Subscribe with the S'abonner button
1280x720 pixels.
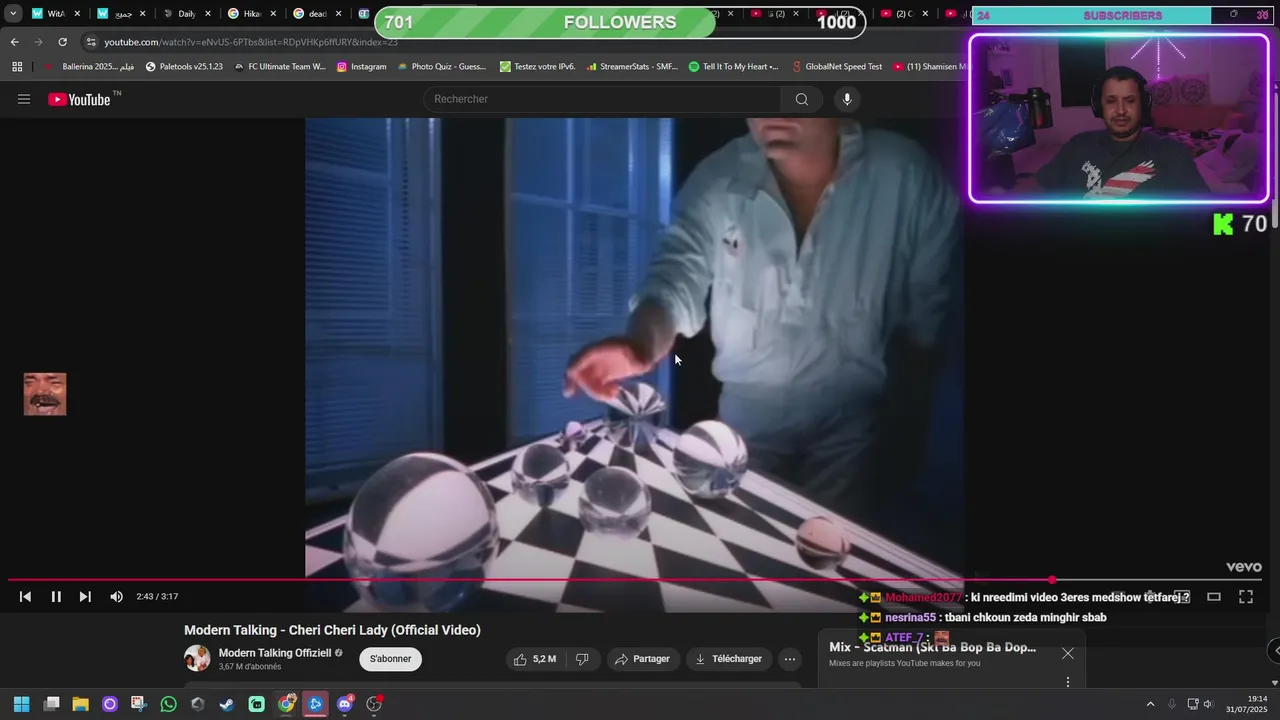tap(390, 659)
